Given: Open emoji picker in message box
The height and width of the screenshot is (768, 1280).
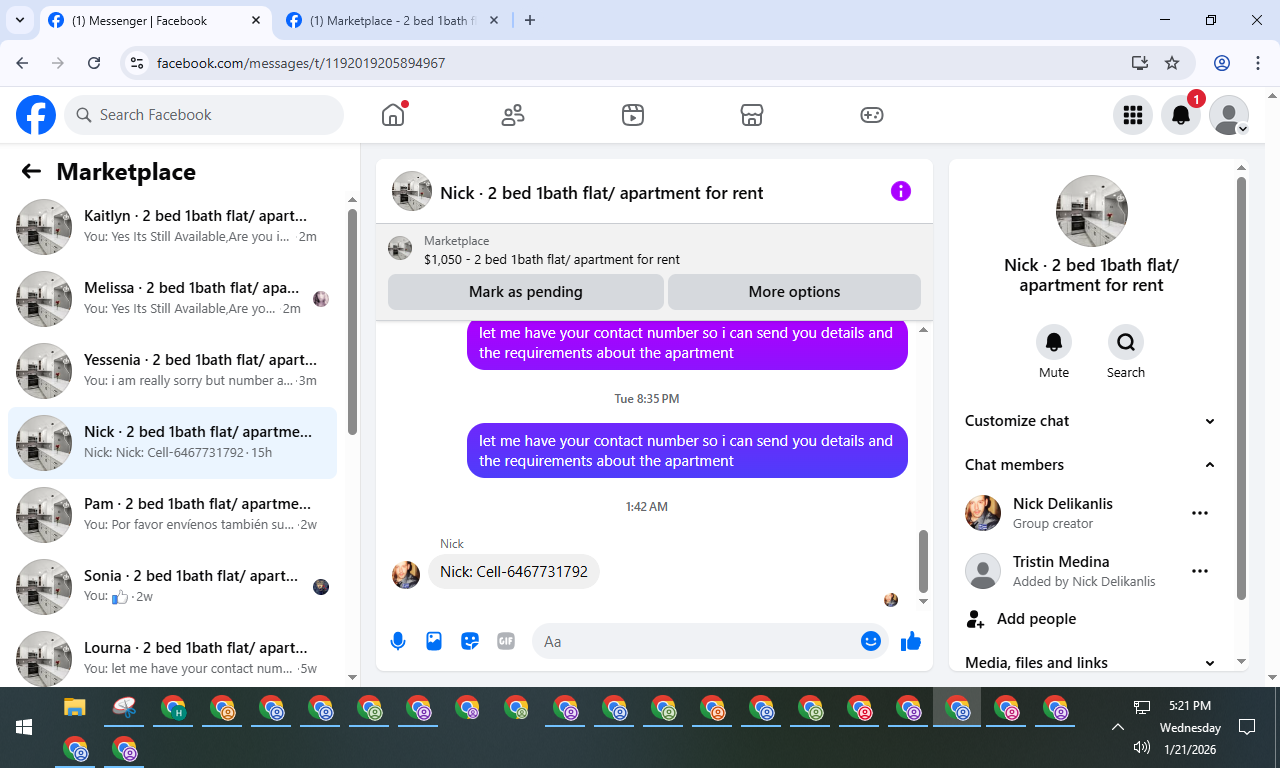Looking at the screenshot, I should point(871,641).
